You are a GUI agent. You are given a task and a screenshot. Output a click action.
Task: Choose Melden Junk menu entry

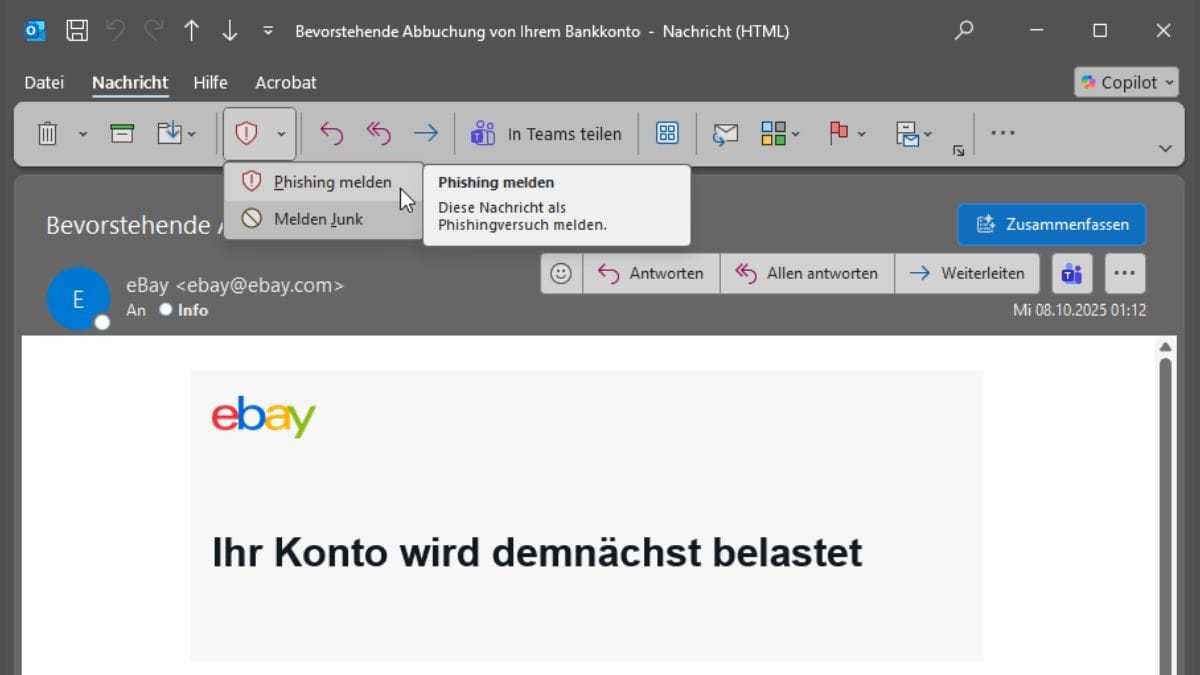tap(318, 219)
